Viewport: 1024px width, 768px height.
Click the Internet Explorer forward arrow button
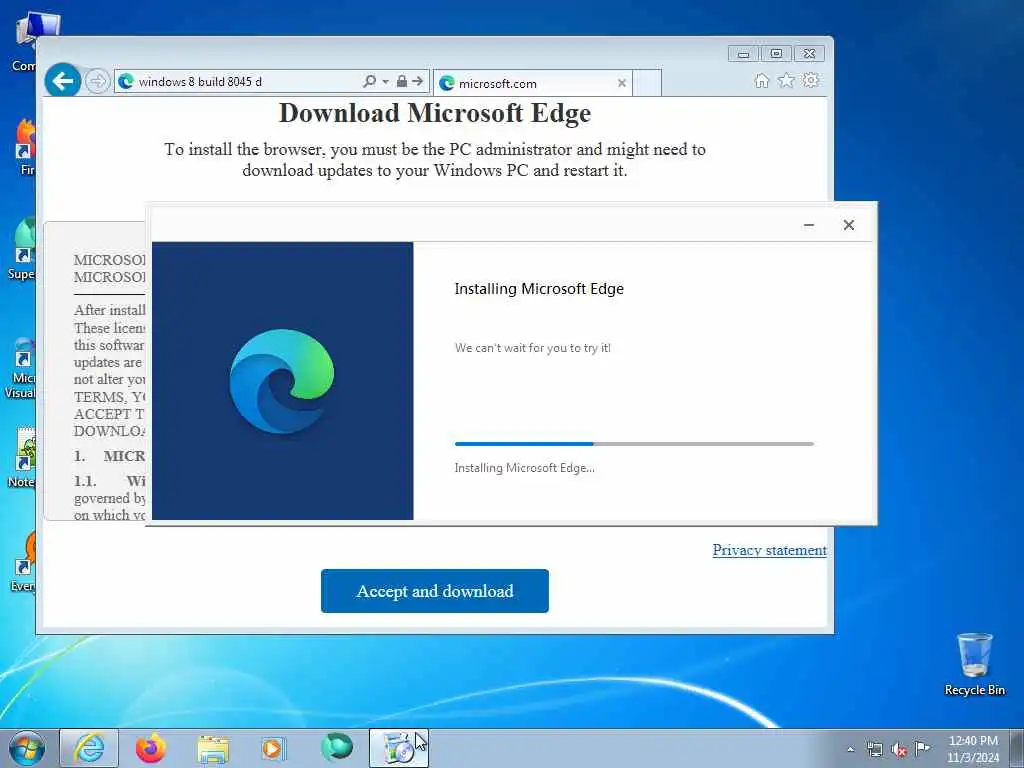97,82
